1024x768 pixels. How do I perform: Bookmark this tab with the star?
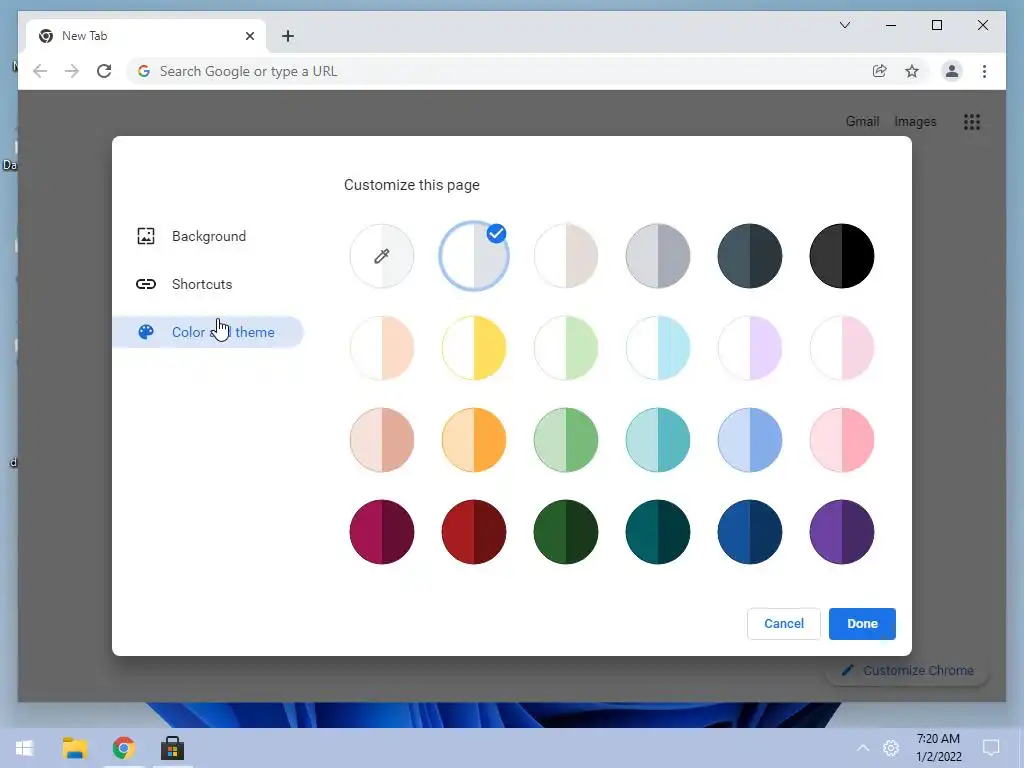coord(912,71)
